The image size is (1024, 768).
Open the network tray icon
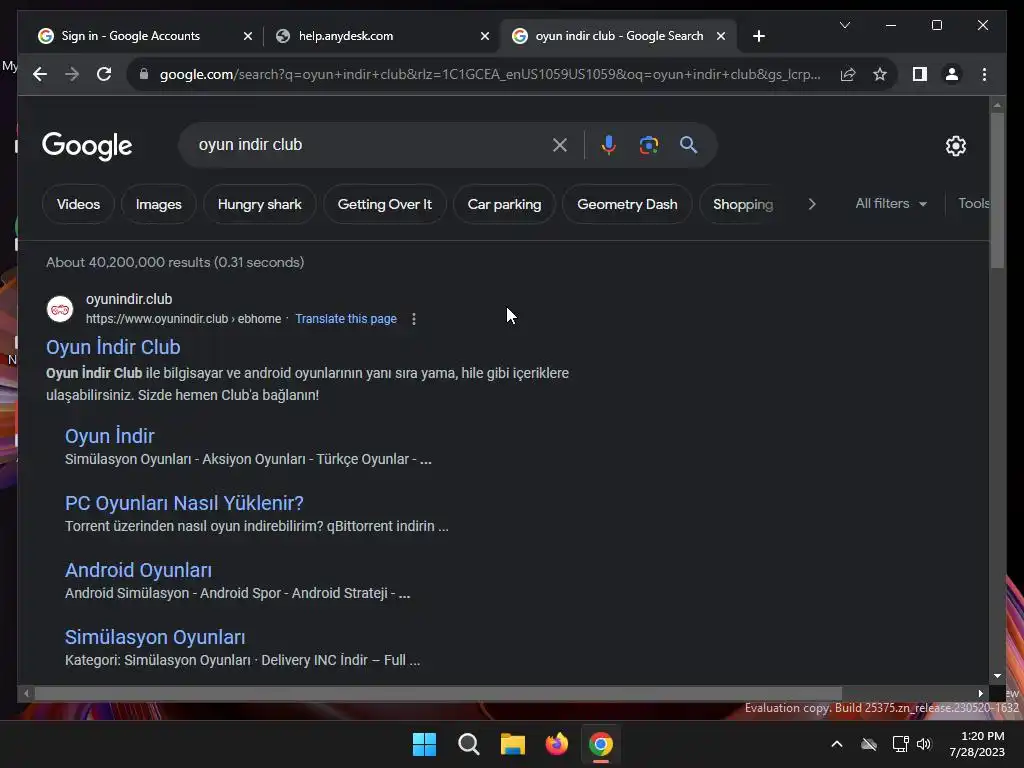(x=901, y=744)
